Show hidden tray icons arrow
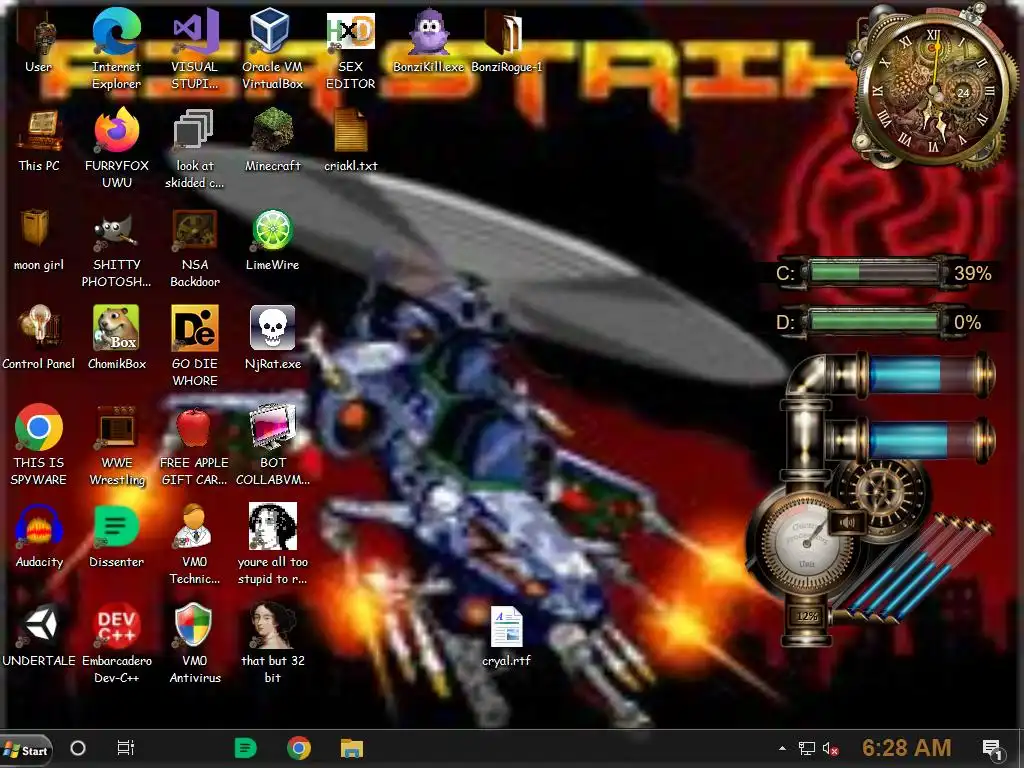The height and width of the screenshot is (768, 1024). point(782,748)
